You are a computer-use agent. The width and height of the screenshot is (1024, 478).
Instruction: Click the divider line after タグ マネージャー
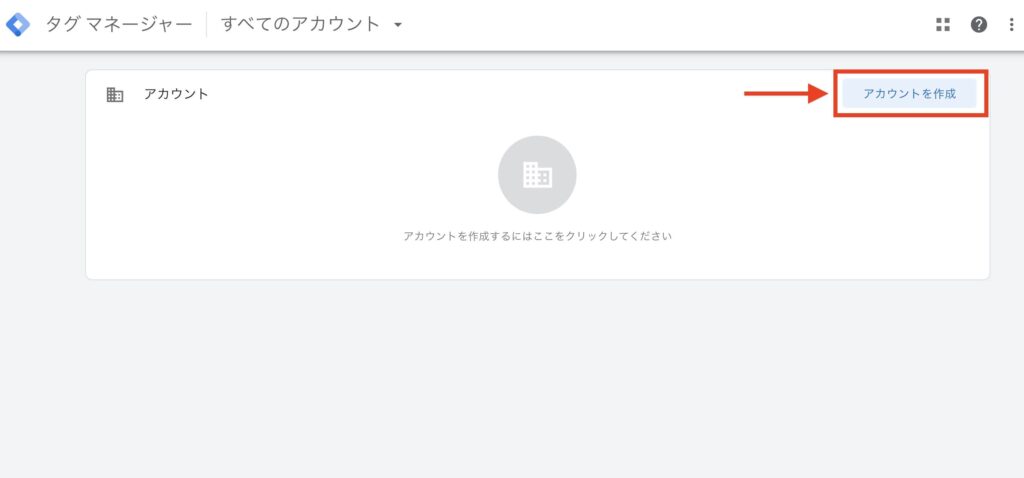pyautogui.click(x=206, y=25)
